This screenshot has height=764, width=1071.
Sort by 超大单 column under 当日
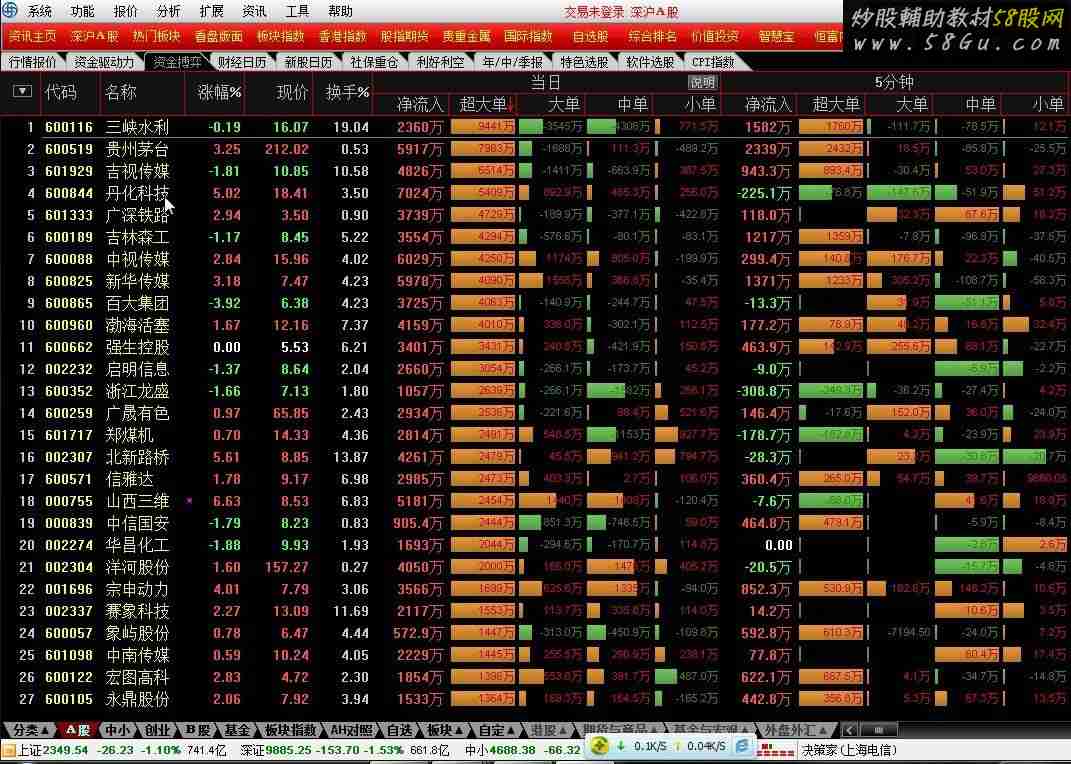coord(484,104)
